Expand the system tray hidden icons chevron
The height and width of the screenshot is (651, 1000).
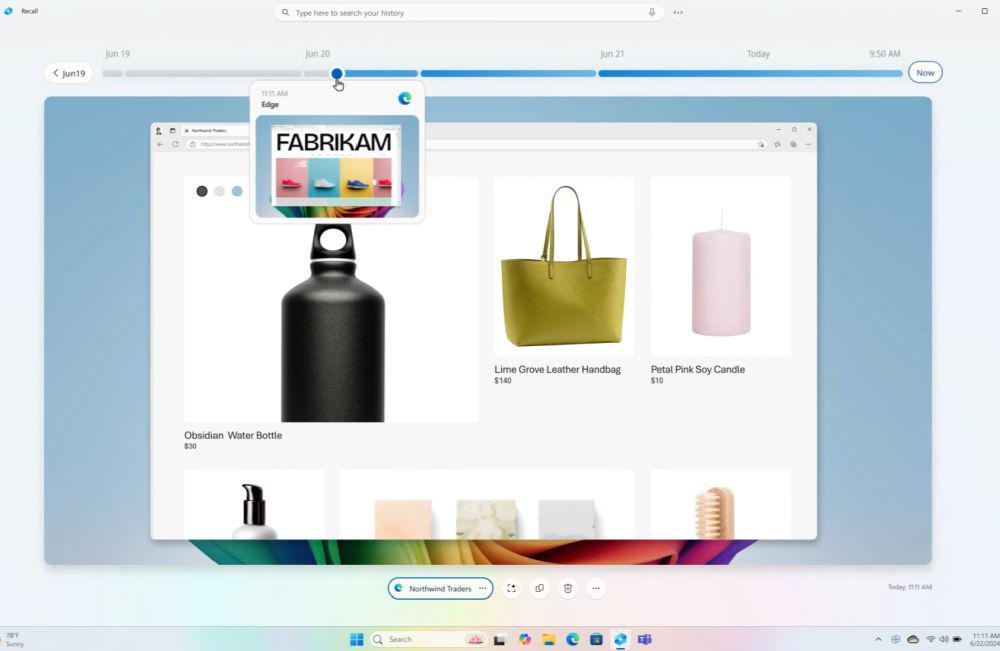tap(878, 639)
